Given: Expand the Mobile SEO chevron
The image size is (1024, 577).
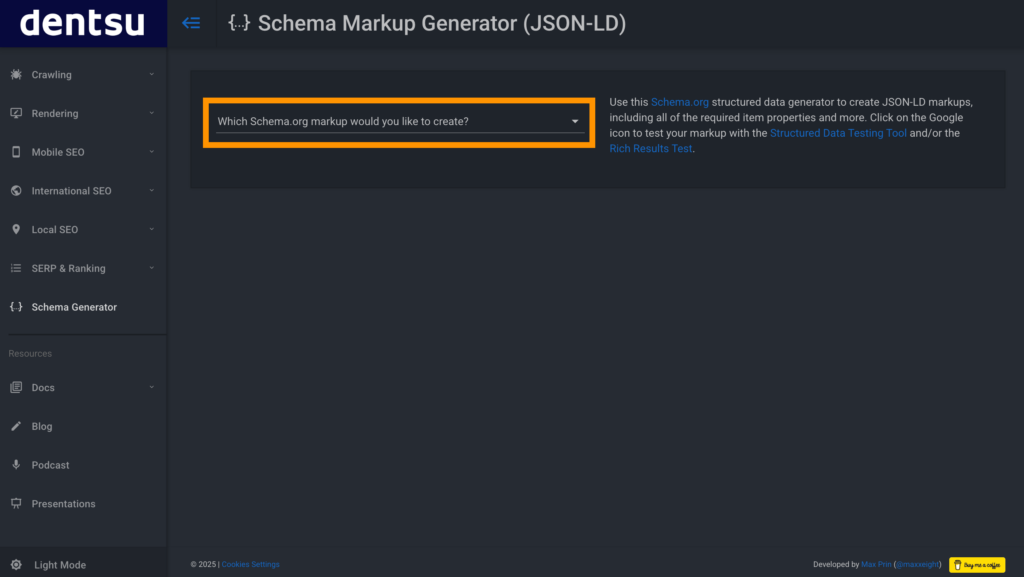Looking at the screenshot, I should (152, 152).
